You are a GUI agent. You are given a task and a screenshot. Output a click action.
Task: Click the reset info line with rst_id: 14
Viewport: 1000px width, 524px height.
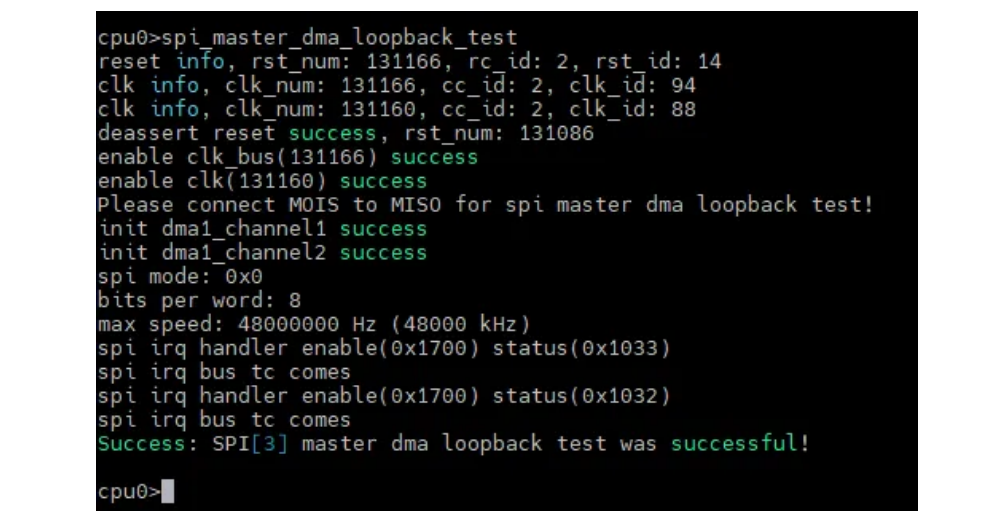[x=409, y=61]
